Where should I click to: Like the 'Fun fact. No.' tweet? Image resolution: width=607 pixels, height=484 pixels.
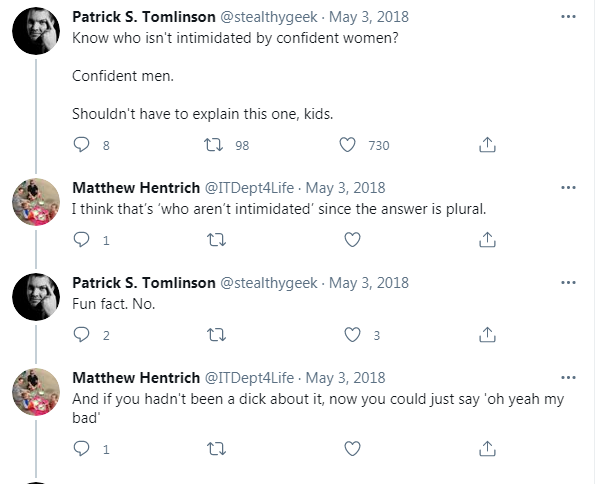tap(352, 335)
